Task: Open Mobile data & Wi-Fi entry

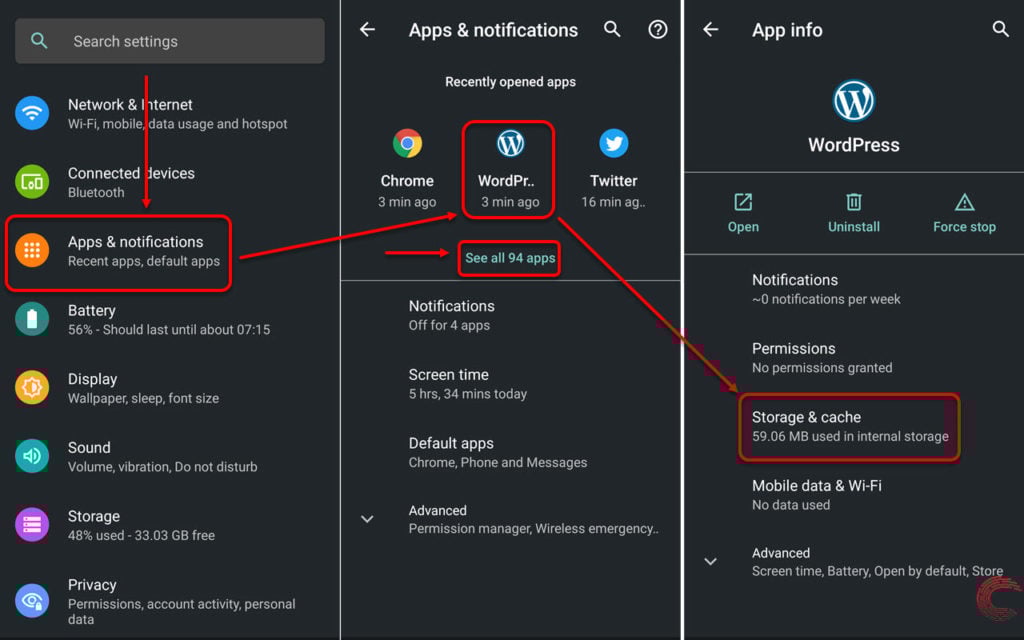Action: click(x=854, y=495)
